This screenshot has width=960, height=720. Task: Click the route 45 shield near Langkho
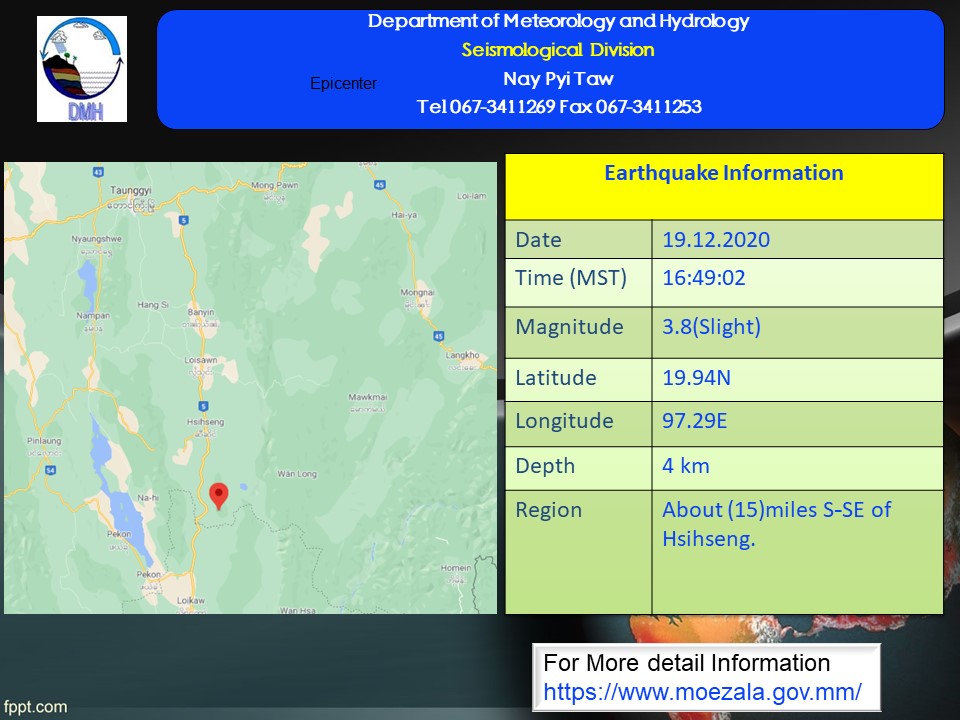tap(439, 337)
